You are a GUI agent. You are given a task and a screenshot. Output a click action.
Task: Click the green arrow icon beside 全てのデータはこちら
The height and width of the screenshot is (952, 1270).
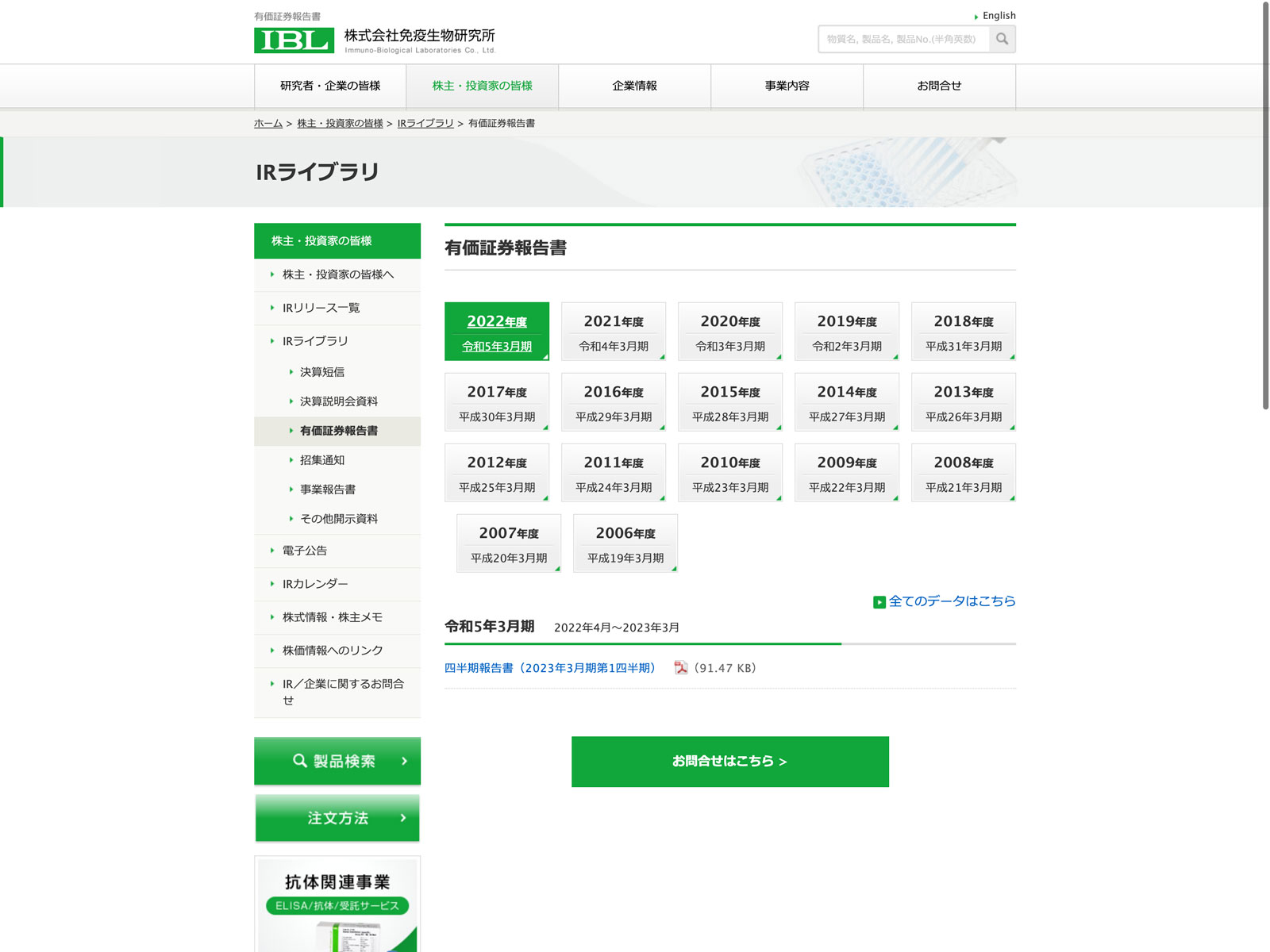(879, 602)
